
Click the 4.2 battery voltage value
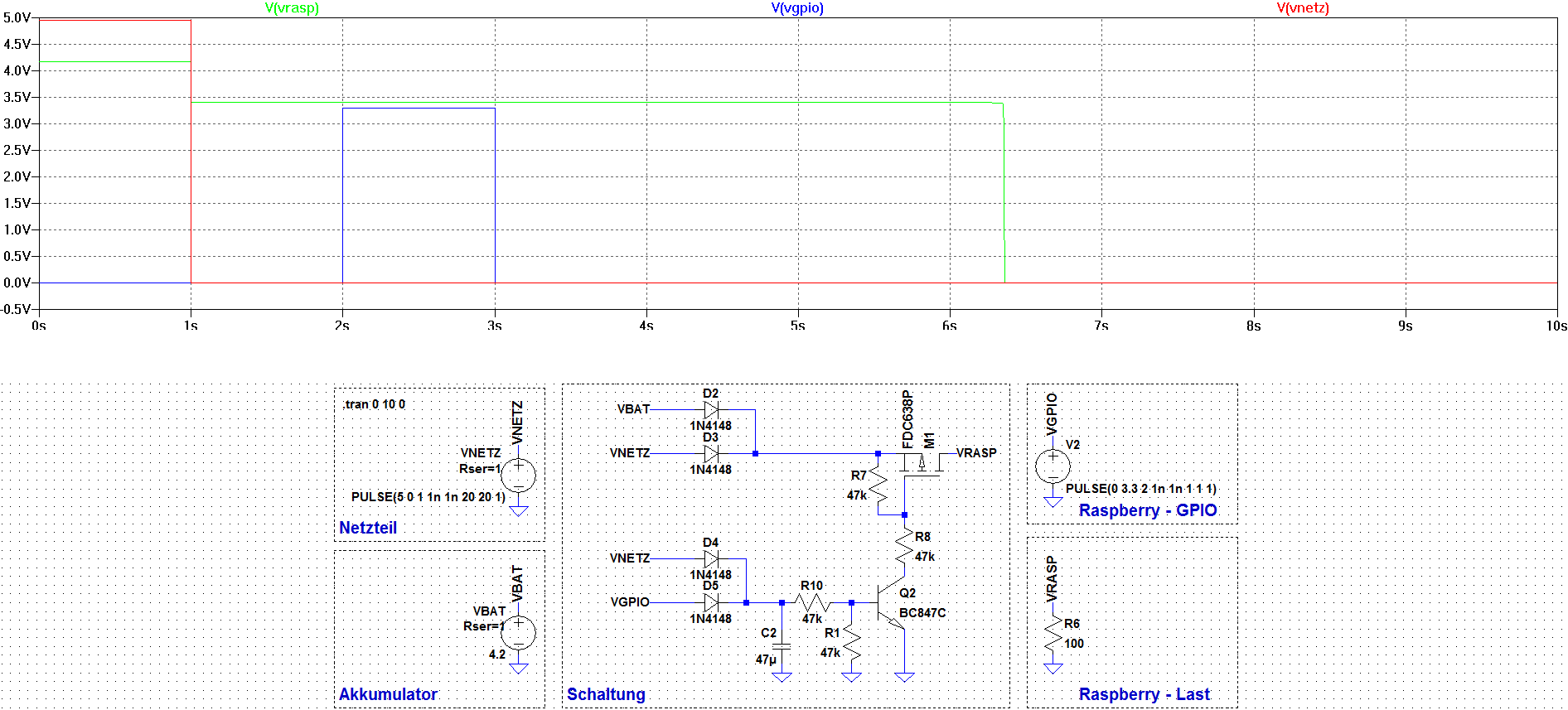[x=497, y=654]
